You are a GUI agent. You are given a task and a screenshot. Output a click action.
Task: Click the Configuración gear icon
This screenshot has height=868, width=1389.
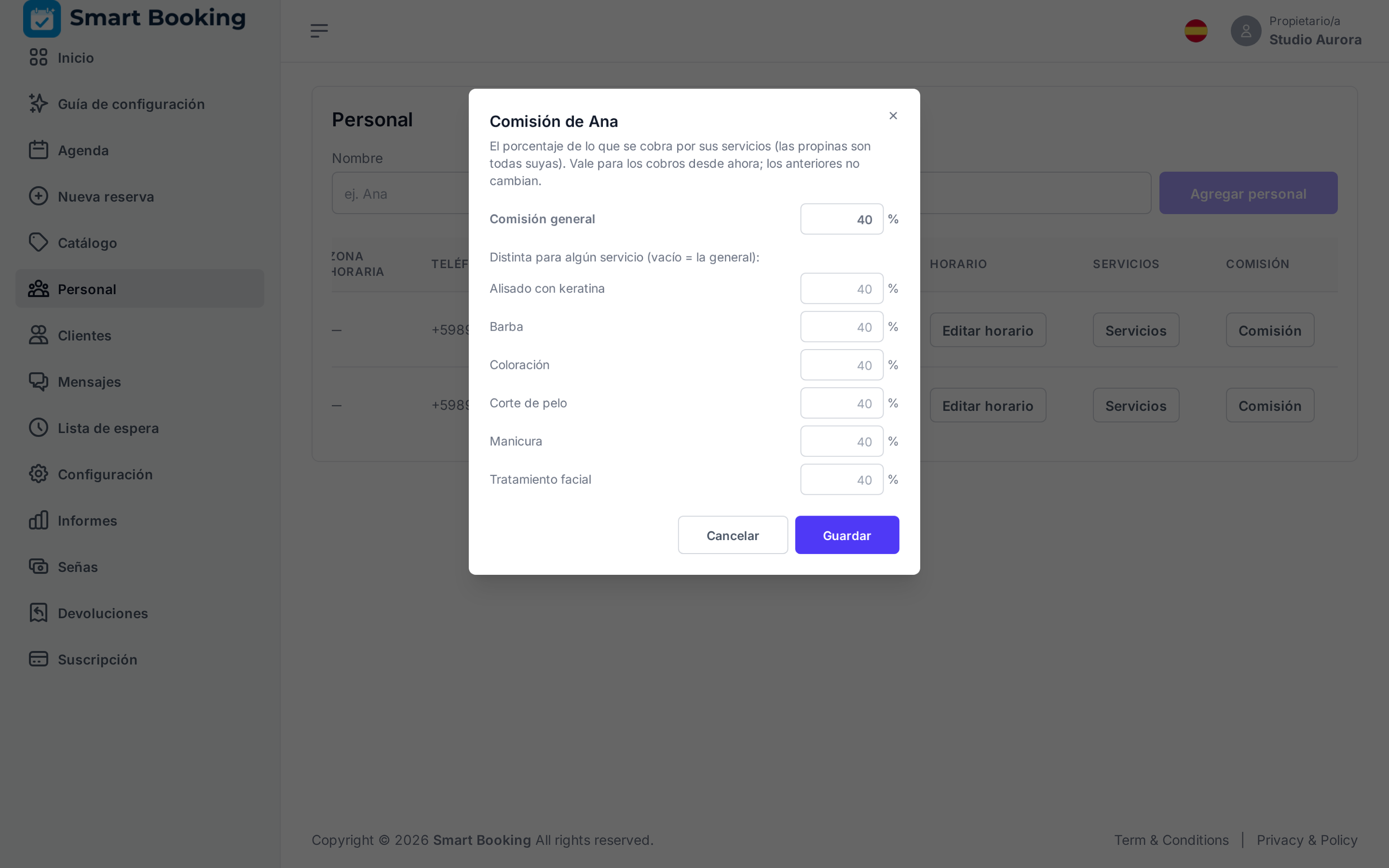click(39, 474)
